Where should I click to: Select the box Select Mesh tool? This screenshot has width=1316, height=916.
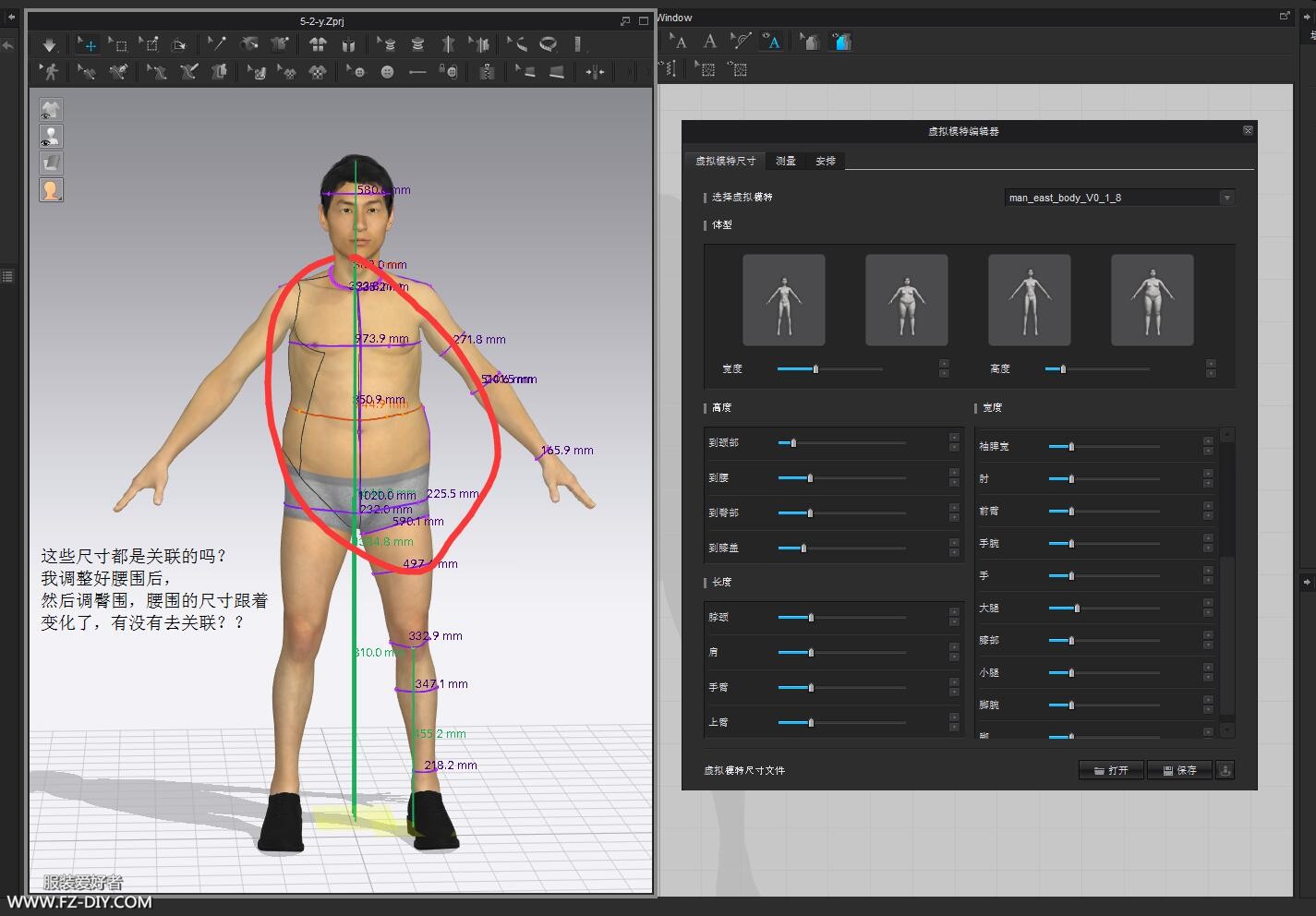(118, 43)
